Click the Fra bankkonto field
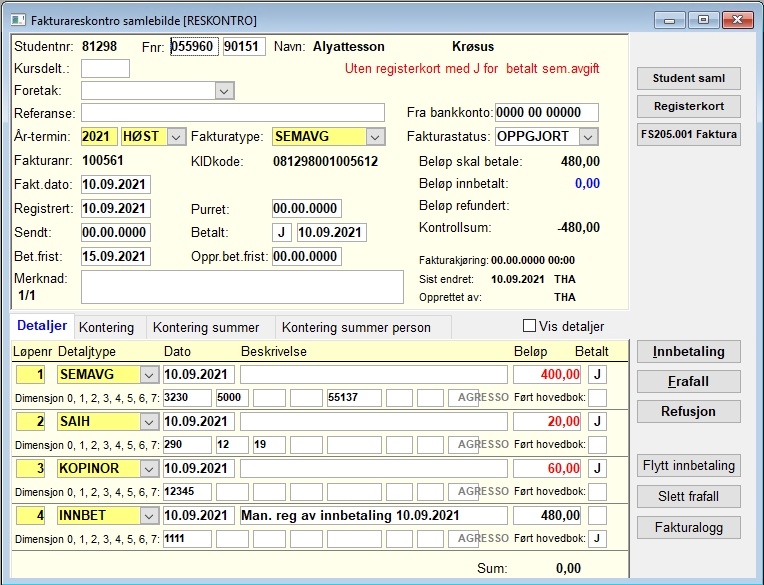Screen dimensions: 764x585 [x=547, y=113]
